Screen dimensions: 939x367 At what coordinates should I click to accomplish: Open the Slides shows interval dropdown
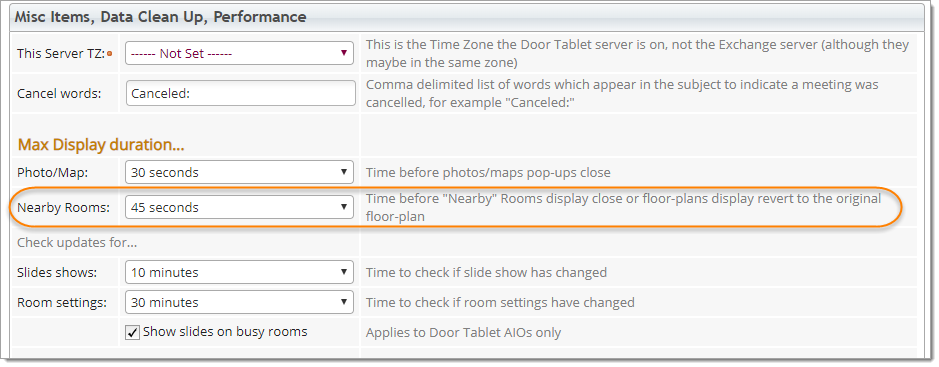[239, 272]
